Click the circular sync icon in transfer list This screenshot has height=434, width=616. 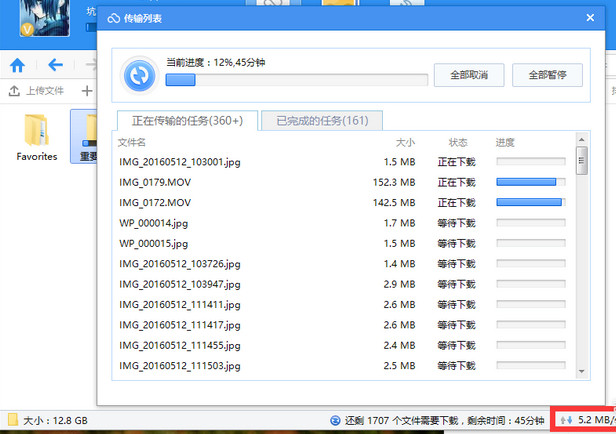pyautogui.click(x=139, y=75)
